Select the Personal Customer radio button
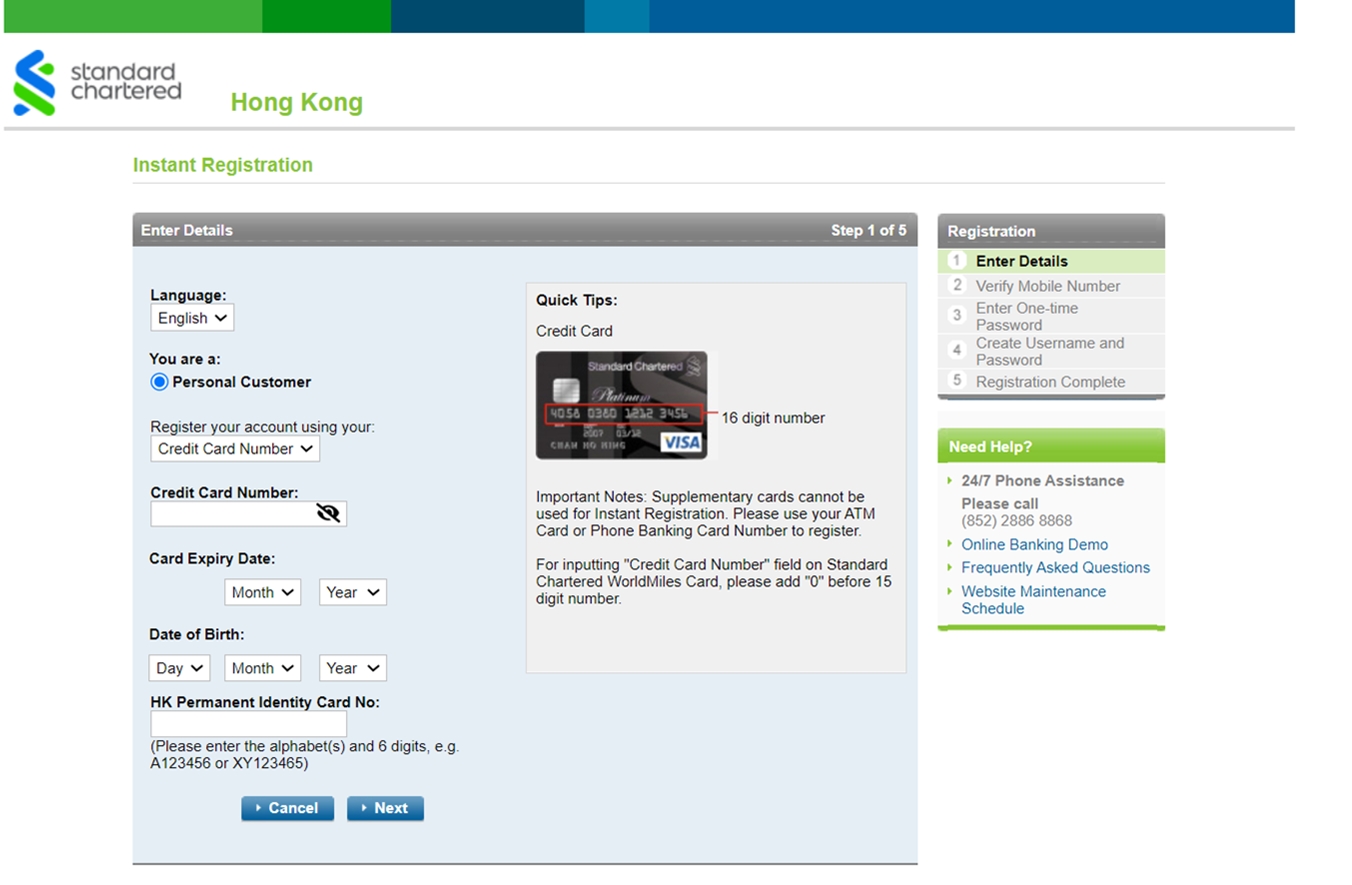Screen dimensions: 1352x885 [160, 382]
